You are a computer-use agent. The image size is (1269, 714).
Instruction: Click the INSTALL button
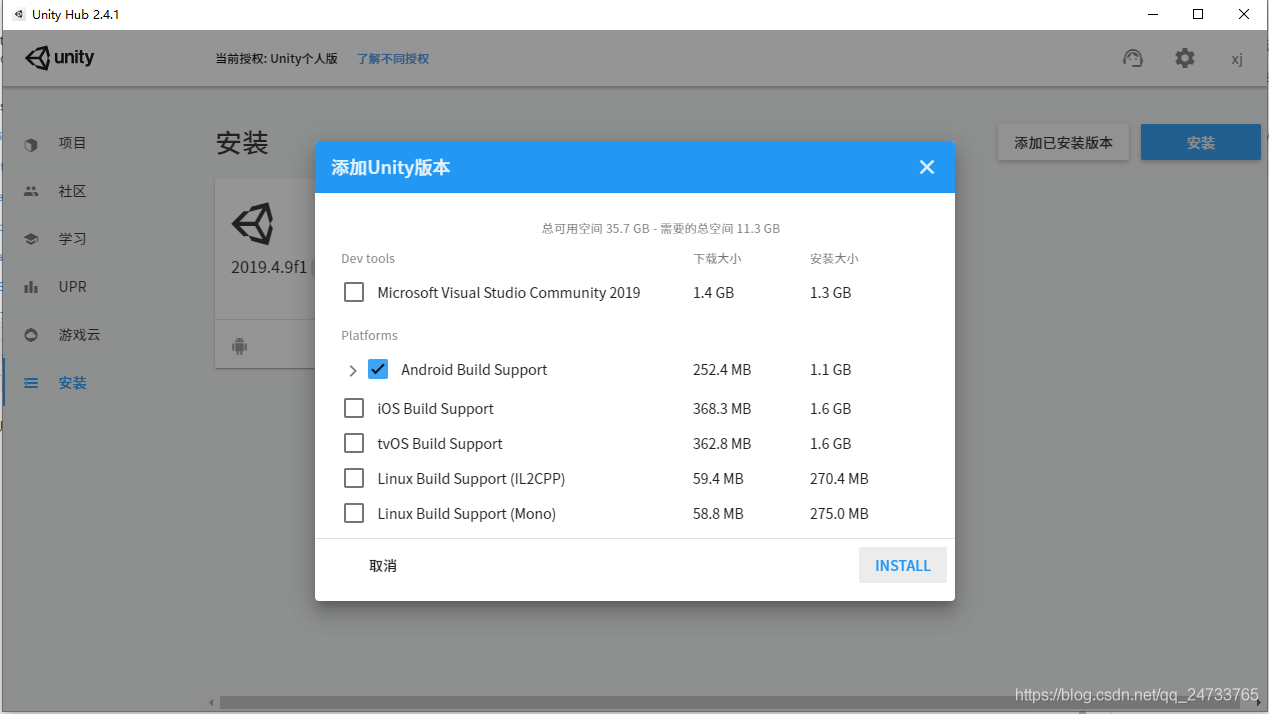(x=903, y=565)
